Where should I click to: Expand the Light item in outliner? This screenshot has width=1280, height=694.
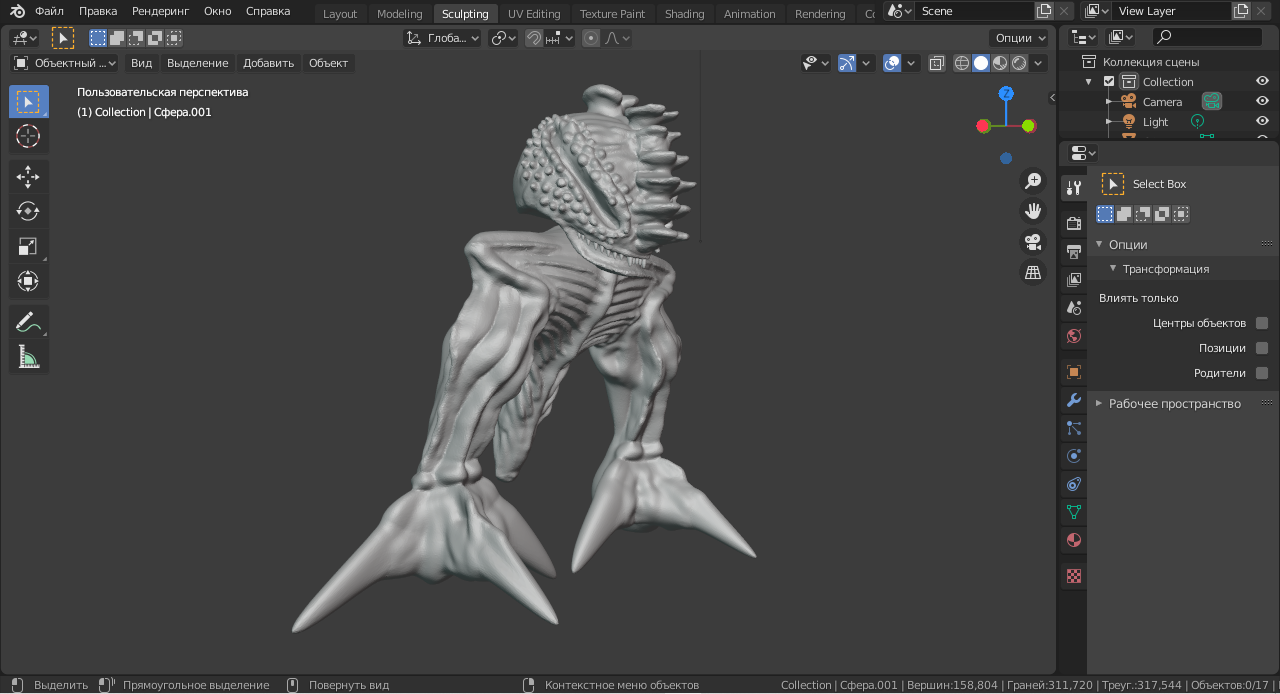tap(1109, 122)
